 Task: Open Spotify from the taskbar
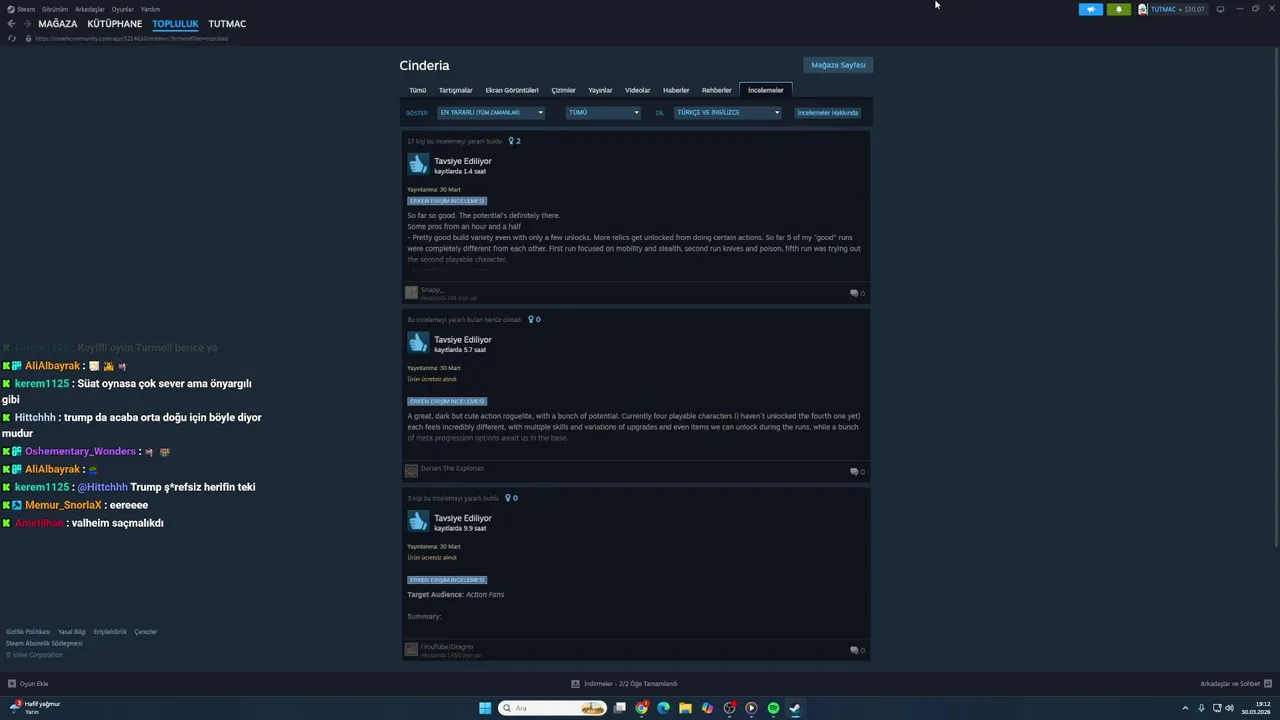773,708
